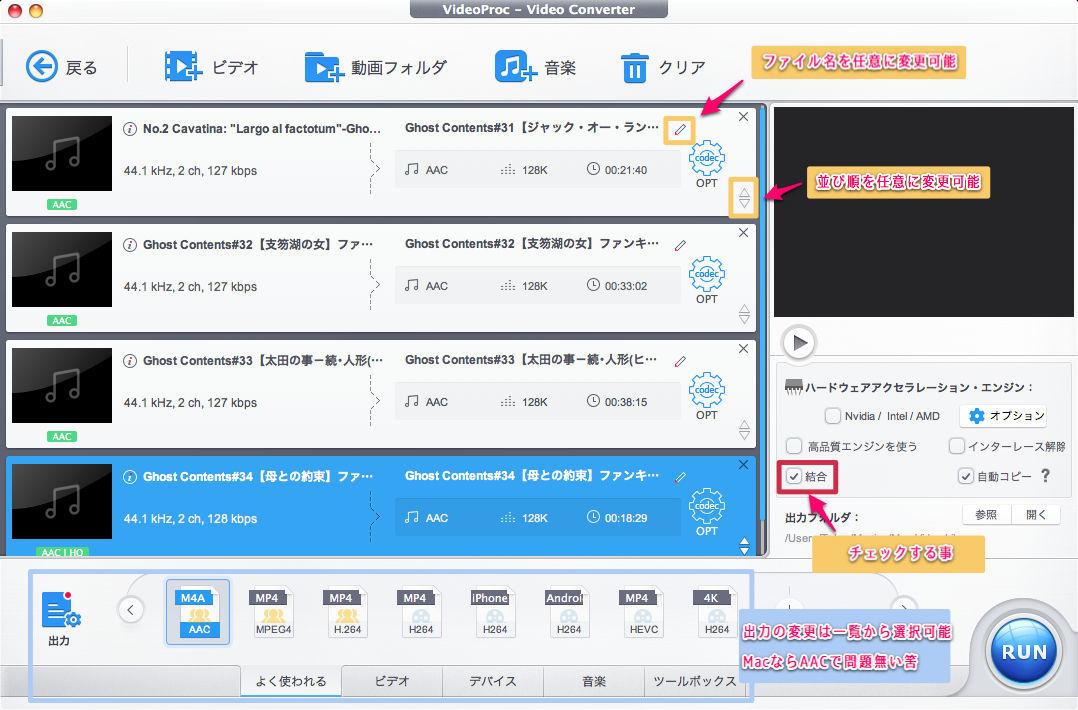Rename the Ghost Contents#34 output file with the pencil
The height and width of the screenshot is (710, 1078).
[x=679, y=478]
